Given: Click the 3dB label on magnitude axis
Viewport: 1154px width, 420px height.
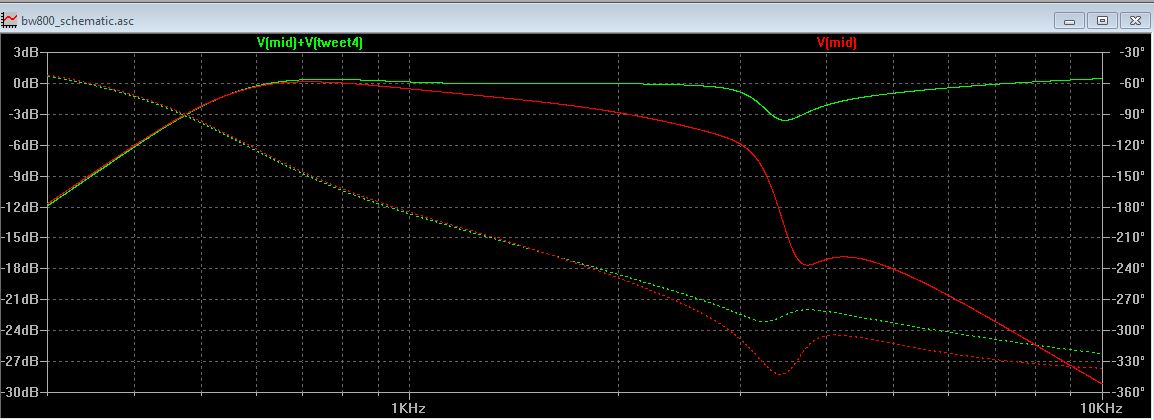Looking at the screenshot, I should click(25, 52).
